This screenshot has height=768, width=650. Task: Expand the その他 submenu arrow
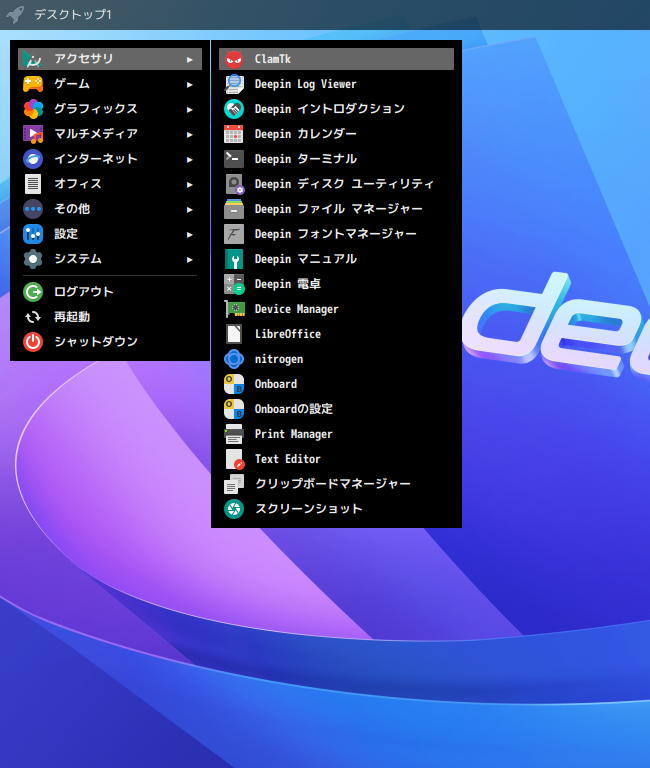pyautogui.click(x=190, y=210)
